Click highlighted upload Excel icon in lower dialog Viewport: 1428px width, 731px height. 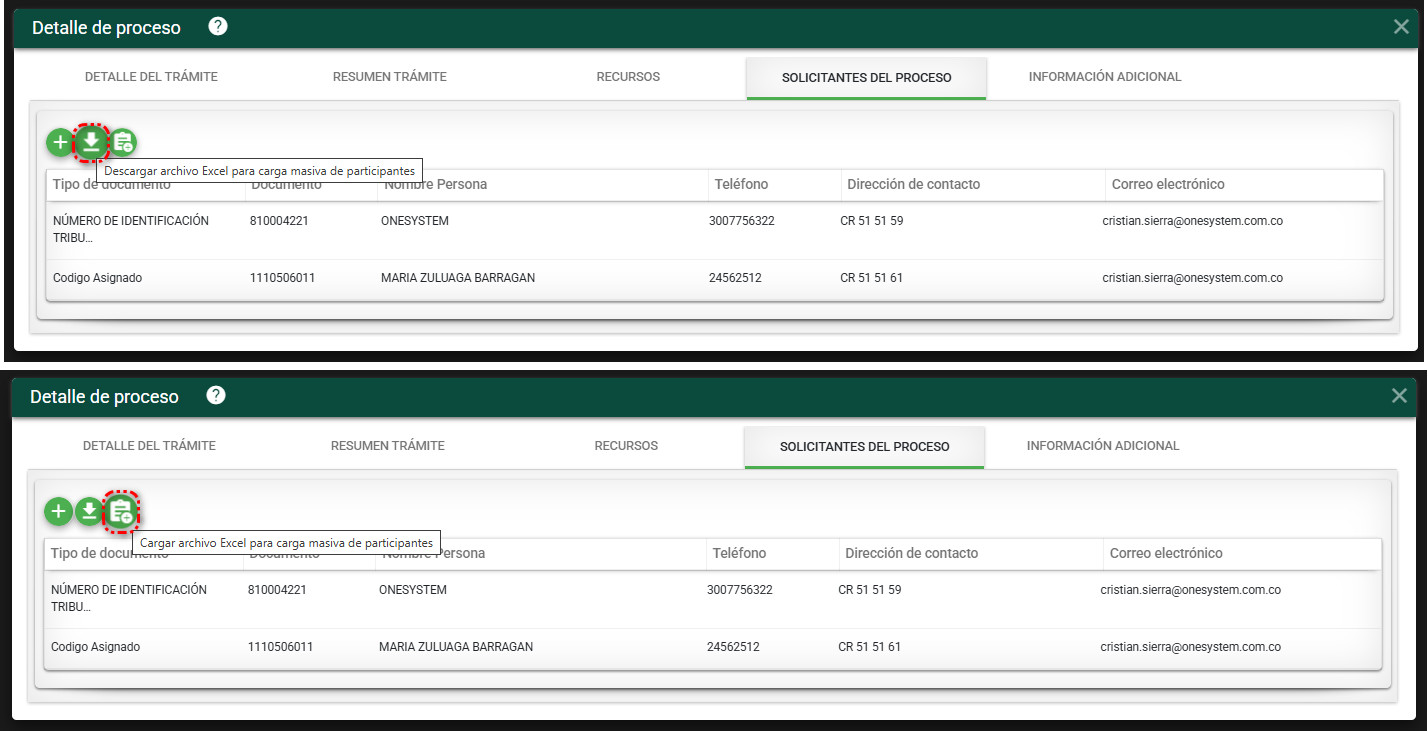click(121, 512)
